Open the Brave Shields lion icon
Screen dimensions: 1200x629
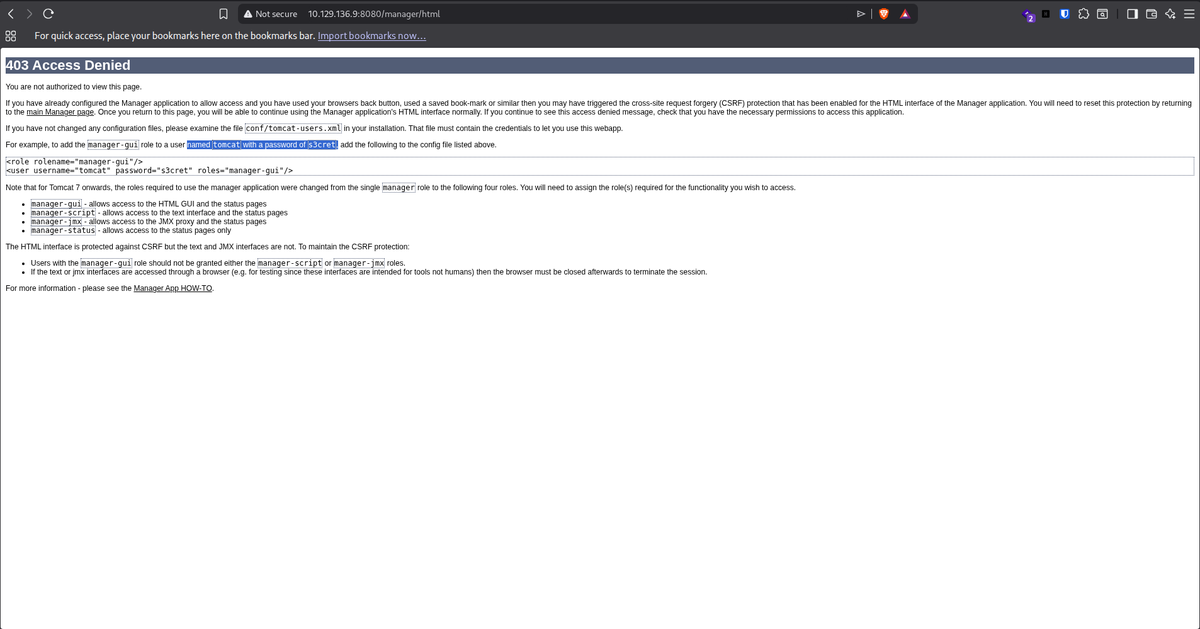(883, 14)
